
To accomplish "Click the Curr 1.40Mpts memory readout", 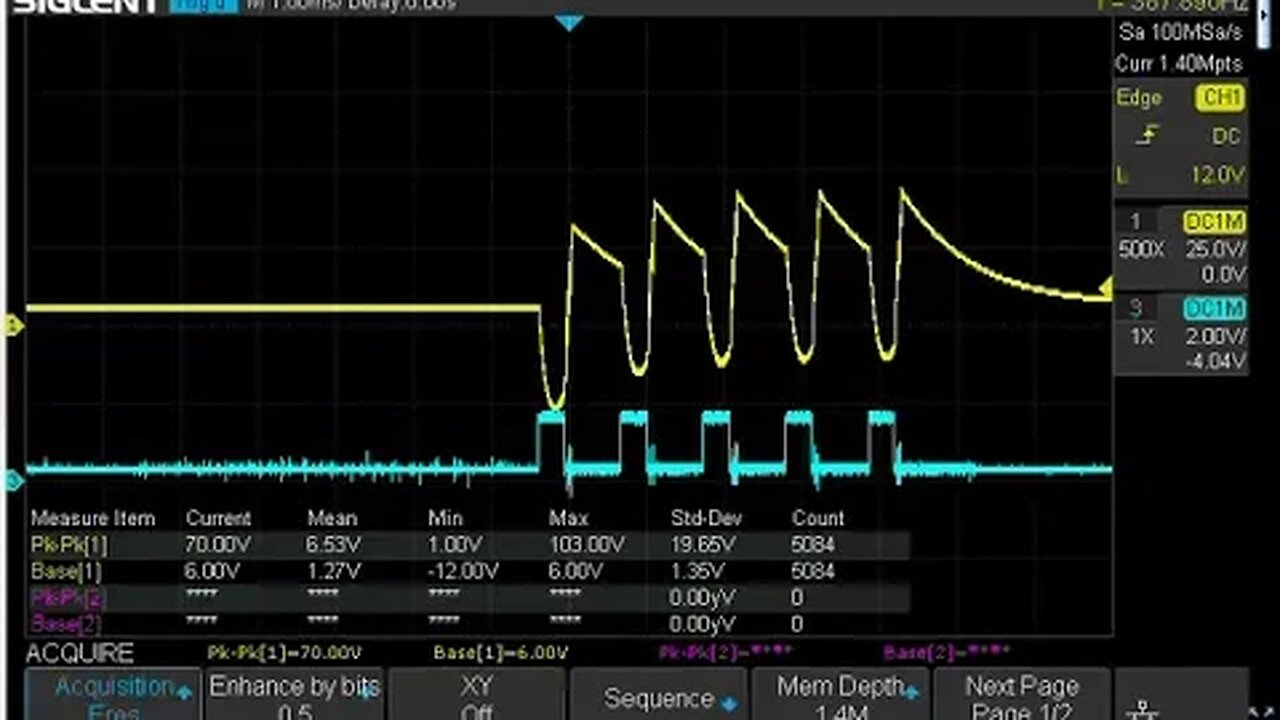I will 1179,63.
